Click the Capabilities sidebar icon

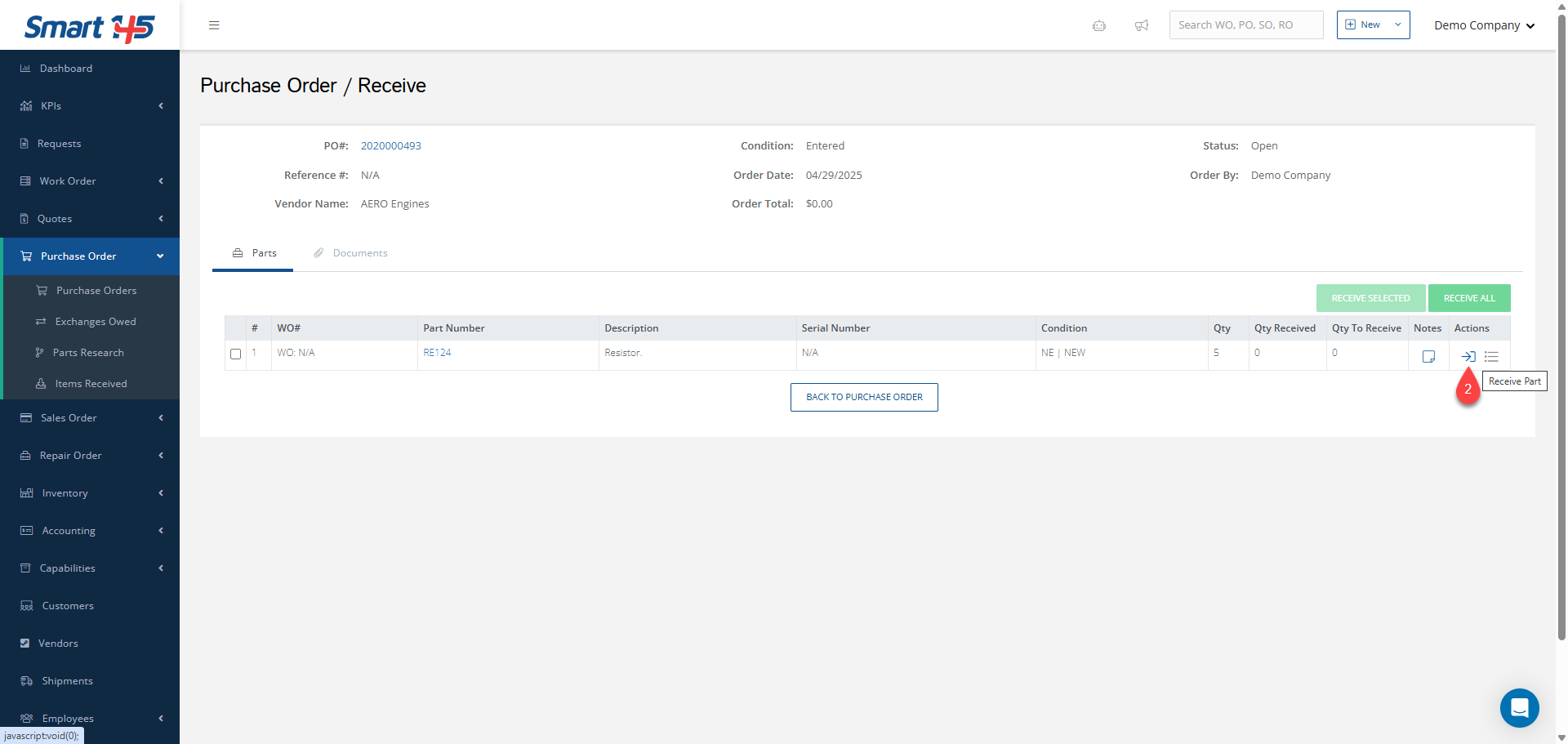click(x=25, y=568)
